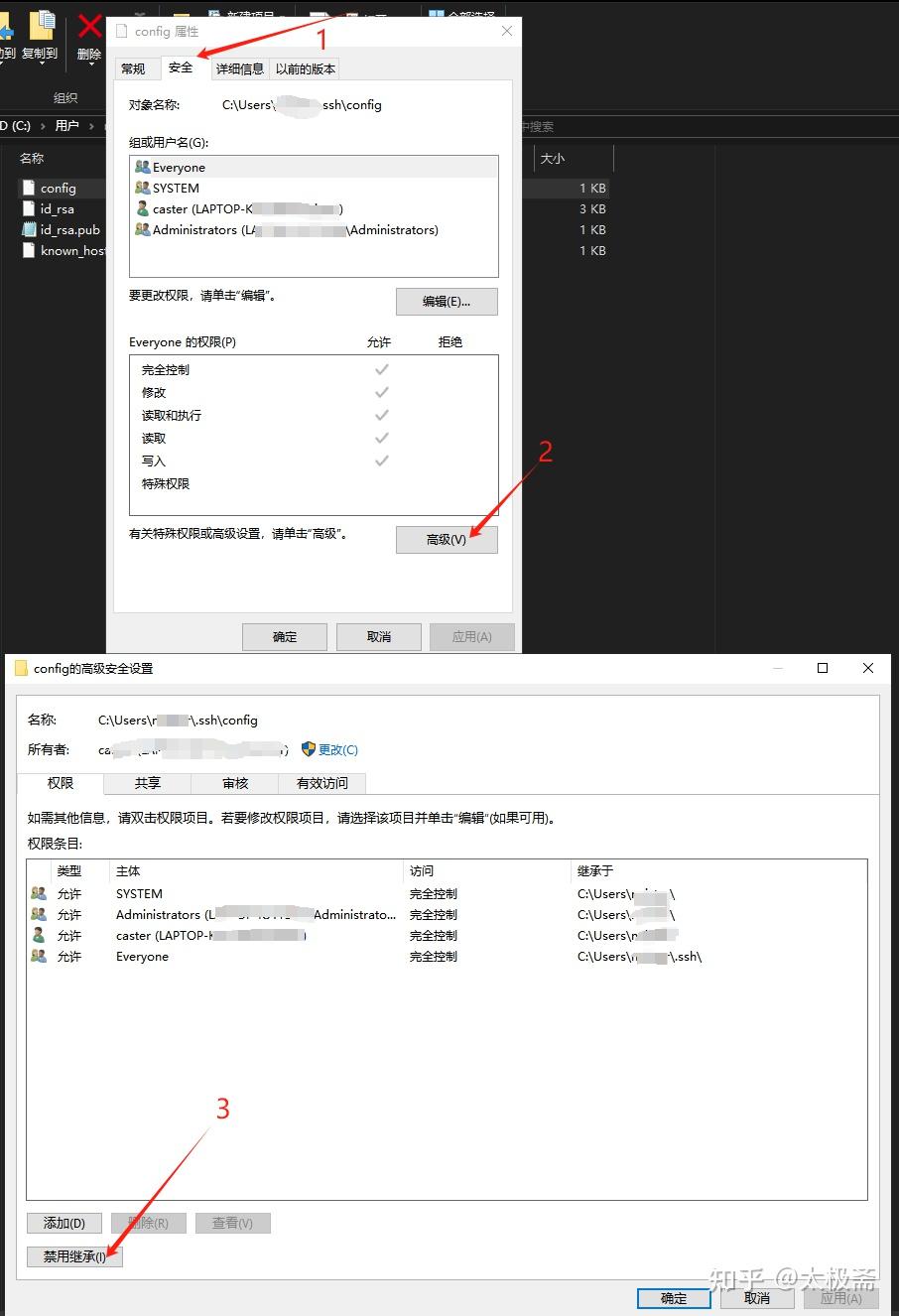Open the 以前的版本 tab in config properties
This screenshot has width=899, height=1316.
305,68
